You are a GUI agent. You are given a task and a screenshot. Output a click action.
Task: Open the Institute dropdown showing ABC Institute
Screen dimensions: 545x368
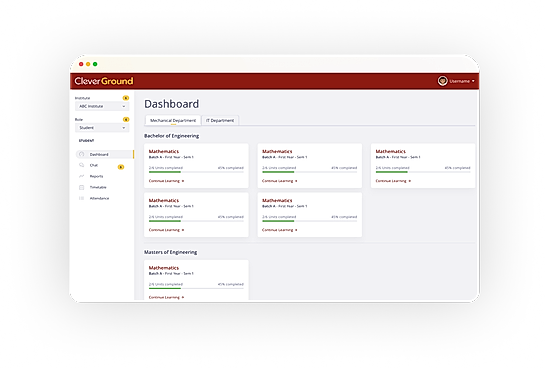pyautogui.click(x=102, y=106)
